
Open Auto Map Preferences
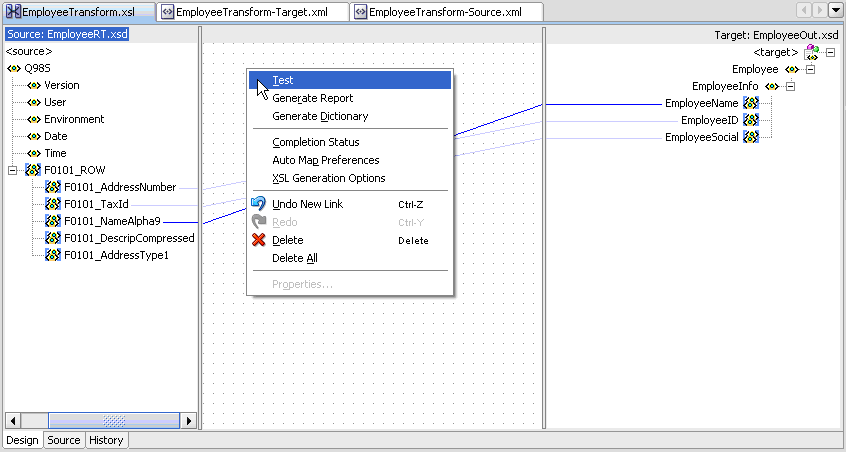tap(350, 160)
